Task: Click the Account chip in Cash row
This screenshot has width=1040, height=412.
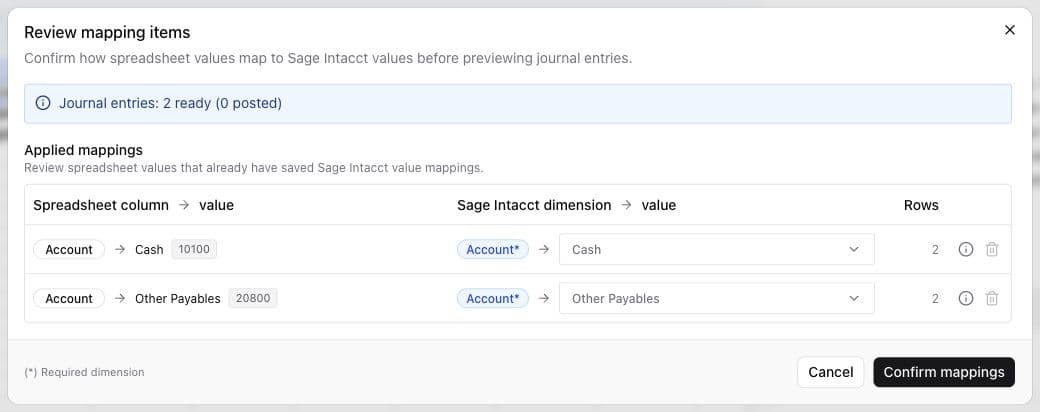Action: tap(69, 249)
